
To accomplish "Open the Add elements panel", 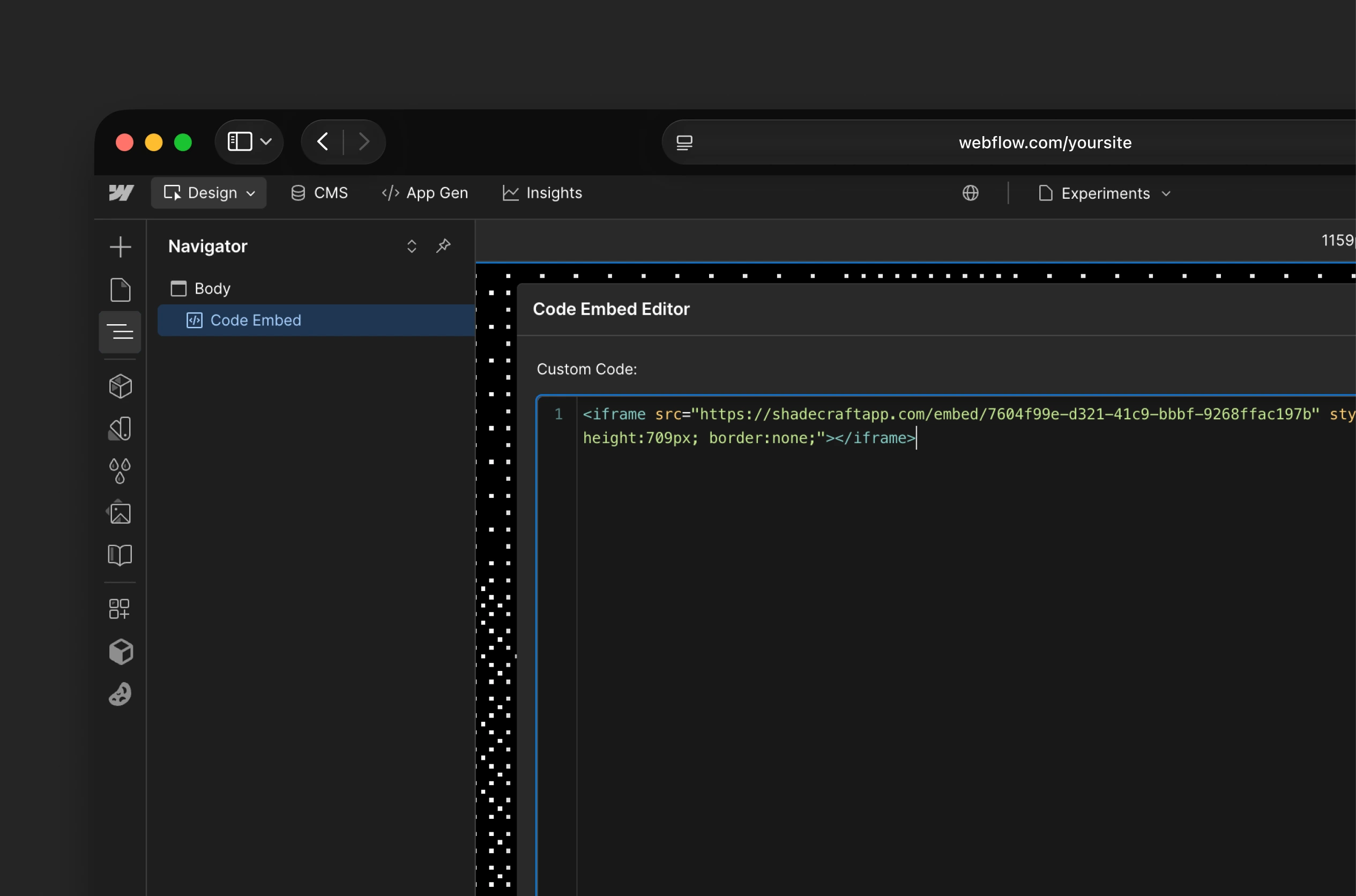I will click(120, 247).
